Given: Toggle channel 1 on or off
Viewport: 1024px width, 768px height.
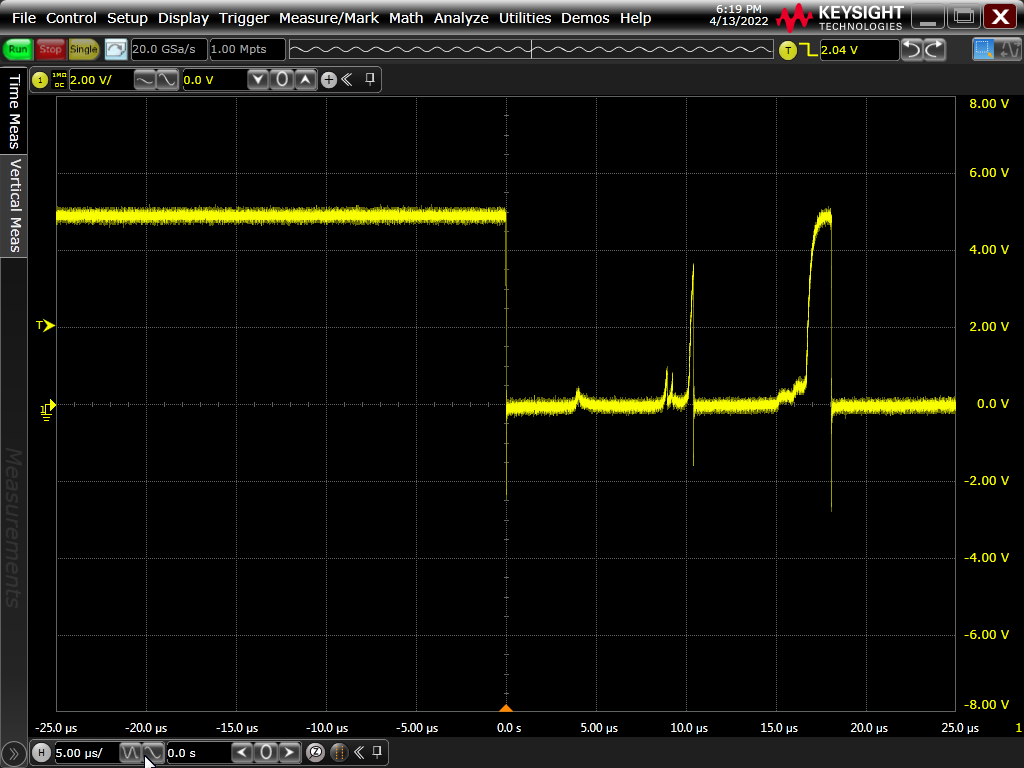Looking at the screenshot, I should pyautogui.click(x=40, y=80).
